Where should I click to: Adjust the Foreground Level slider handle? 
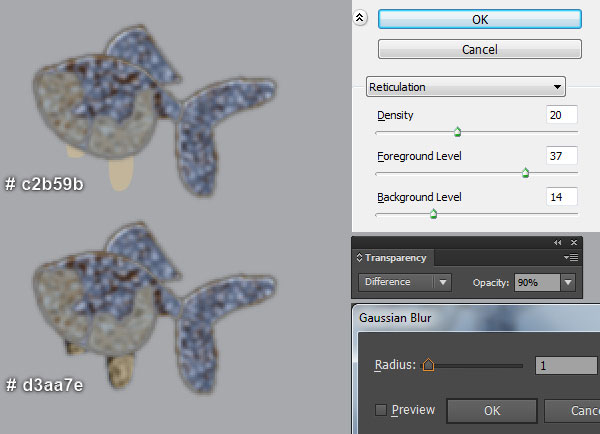(x=525, y=173)
